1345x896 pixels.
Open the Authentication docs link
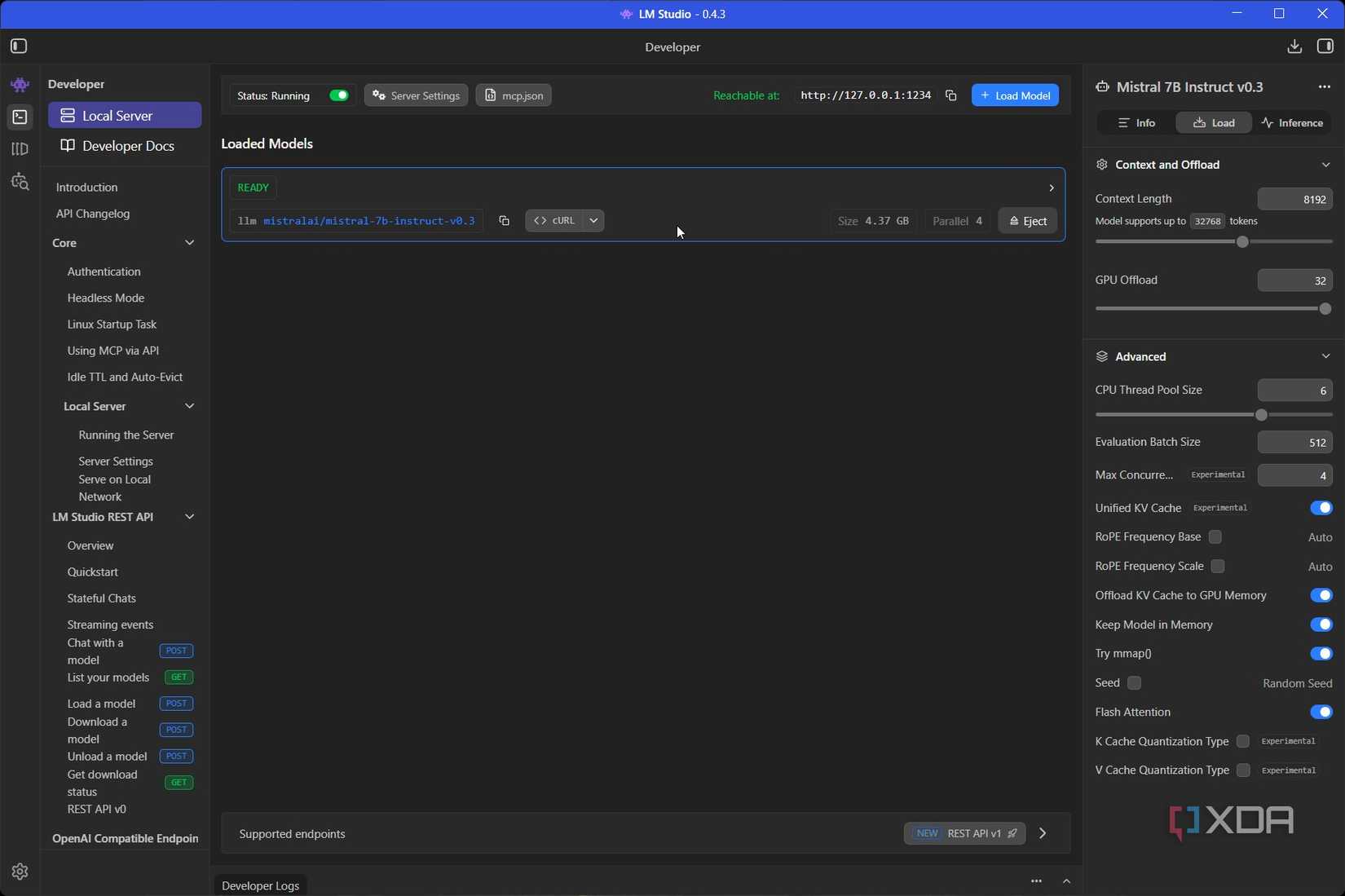click(104, 271)
